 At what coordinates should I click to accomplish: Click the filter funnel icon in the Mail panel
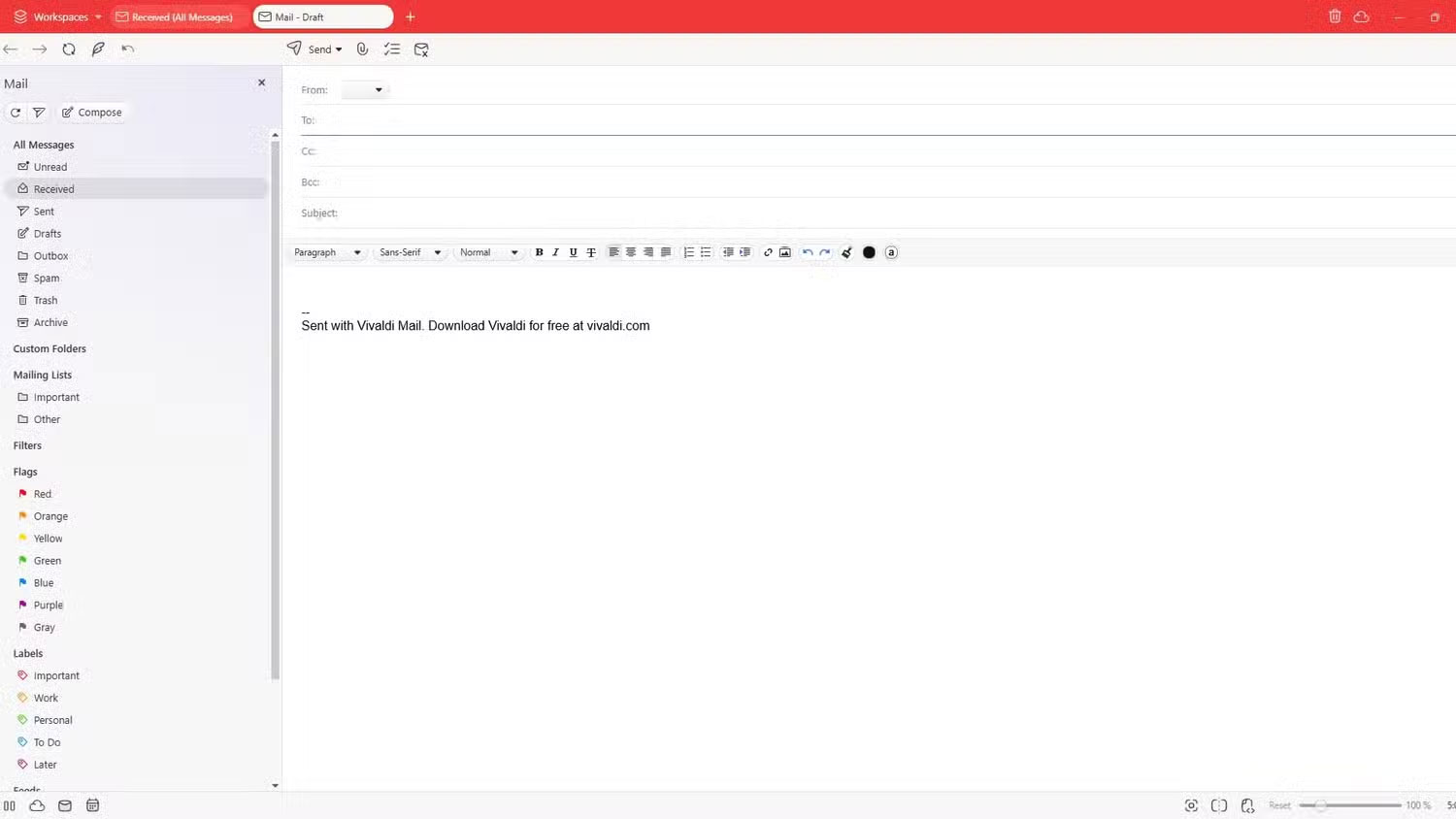point(39,113)
